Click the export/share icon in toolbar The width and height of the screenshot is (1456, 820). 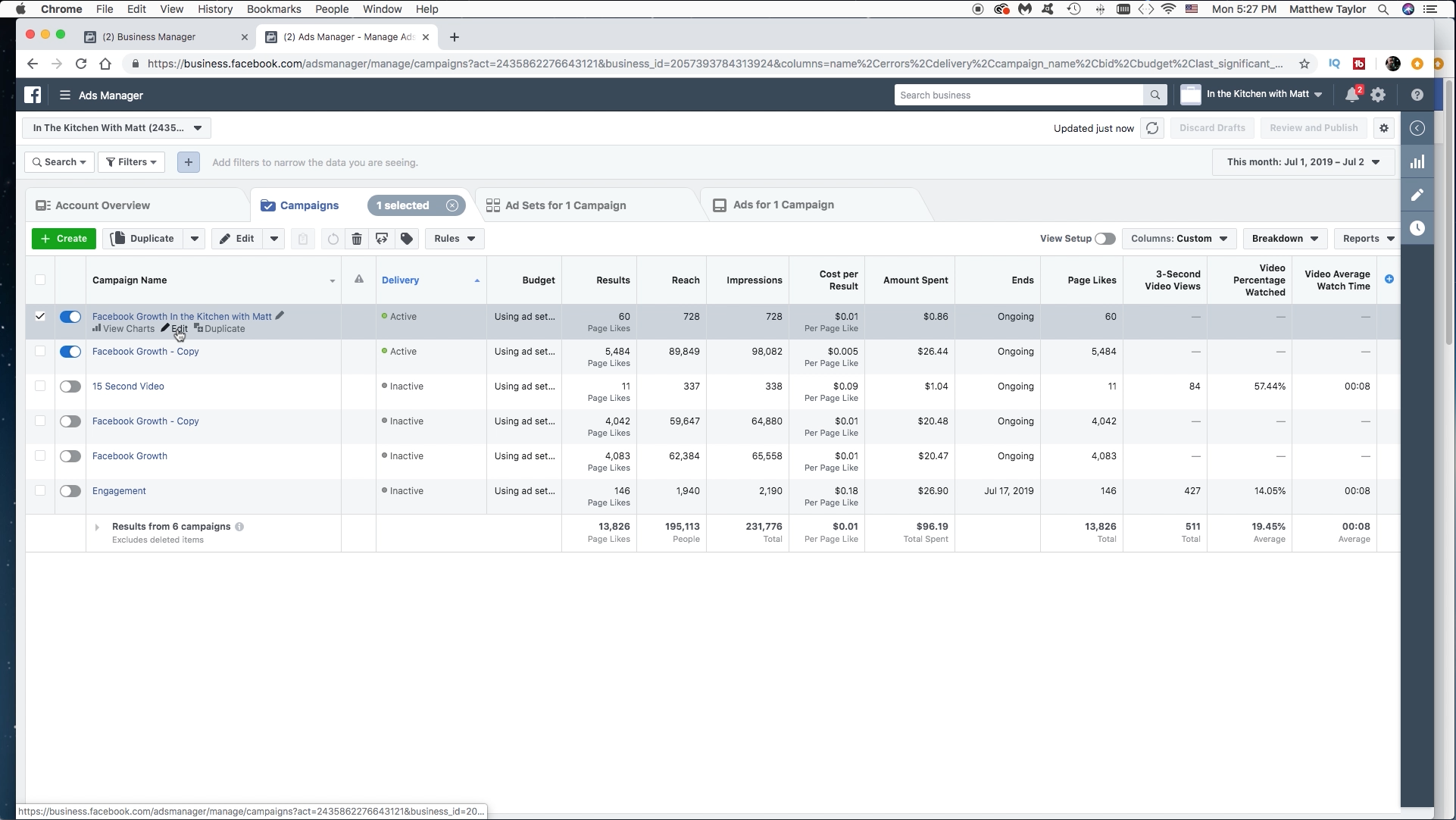(x=382, y=239)
